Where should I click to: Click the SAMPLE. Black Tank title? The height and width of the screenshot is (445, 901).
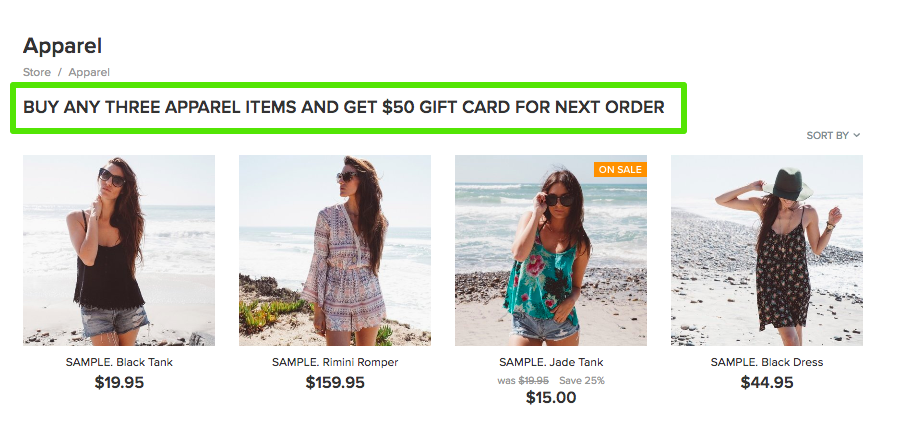pyautogui.click(x=119, y=362)
